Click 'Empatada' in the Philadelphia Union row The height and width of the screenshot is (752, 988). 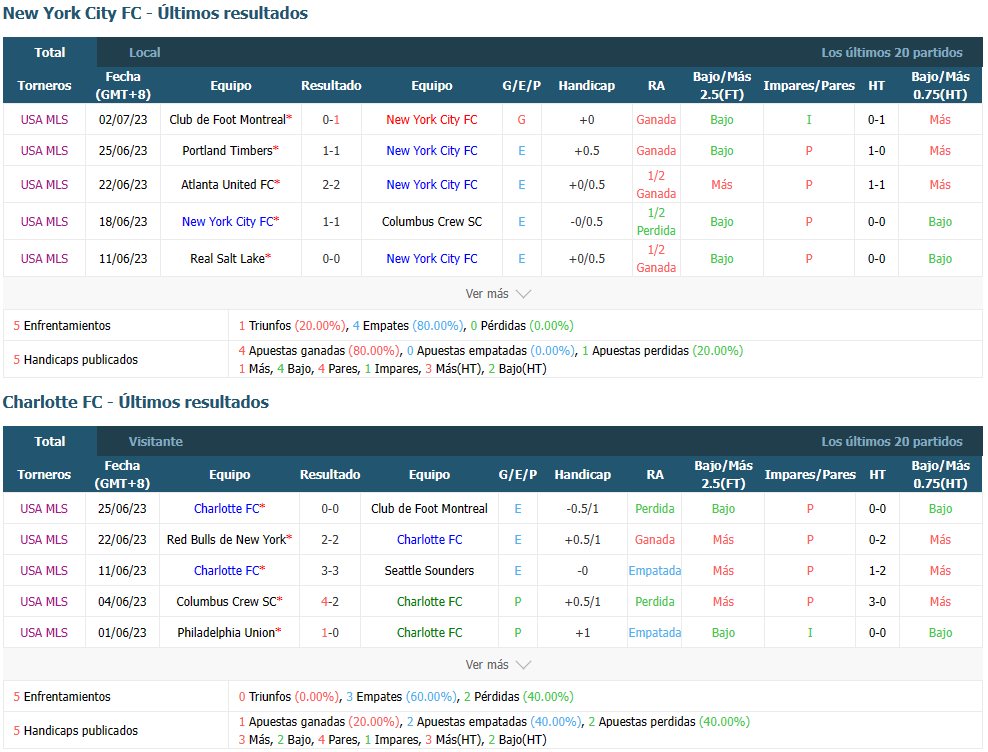click(x=655, y=632)
